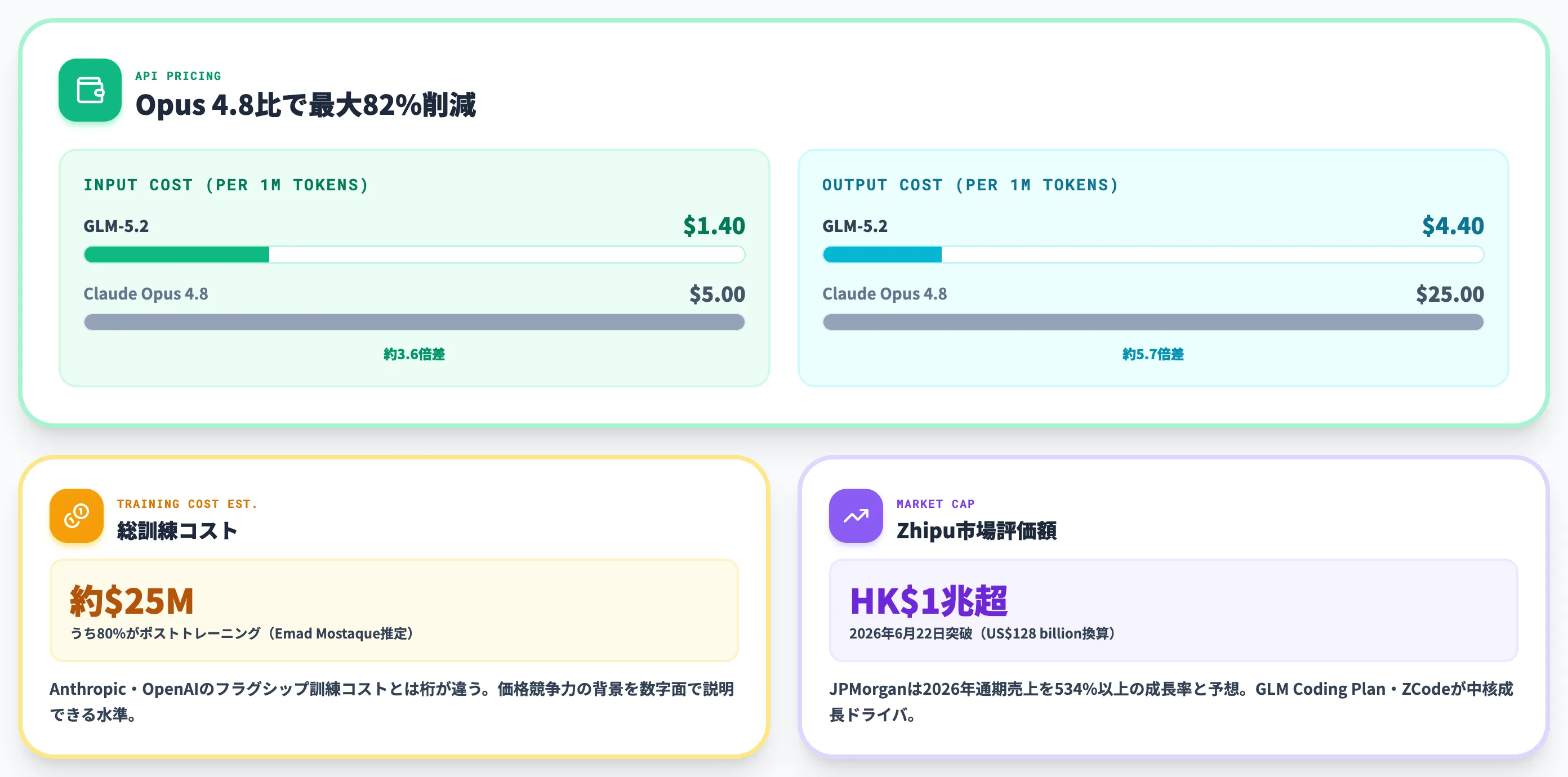Click the "API PRICING" label
Screen dimensions: 1568x777
coord(179,76)
